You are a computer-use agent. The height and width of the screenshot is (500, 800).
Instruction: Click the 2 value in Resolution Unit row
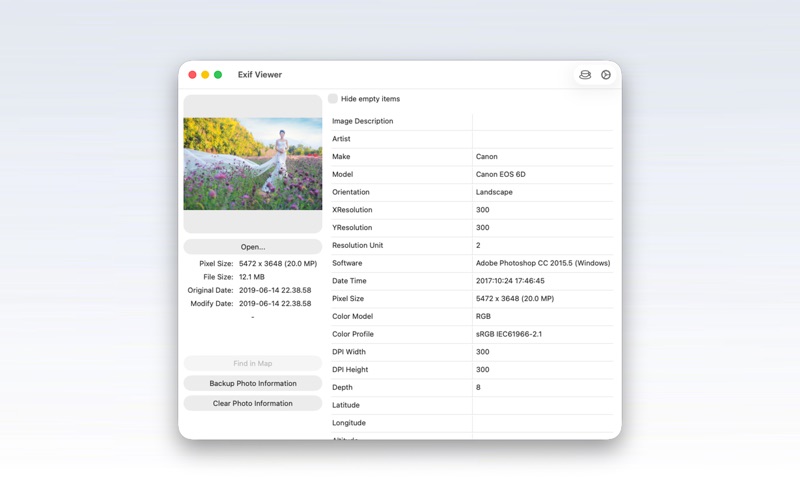[x=478, y=245]
